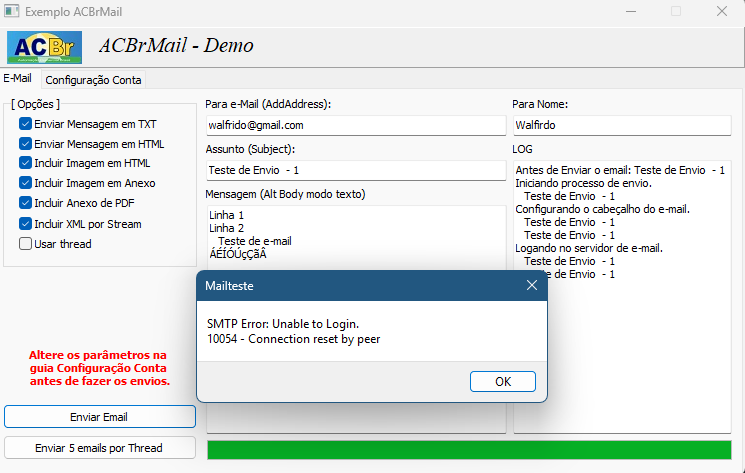Click the Mailteste dialog title
The height and width of the screenshot is (473, 745).
tap(229, 286)
